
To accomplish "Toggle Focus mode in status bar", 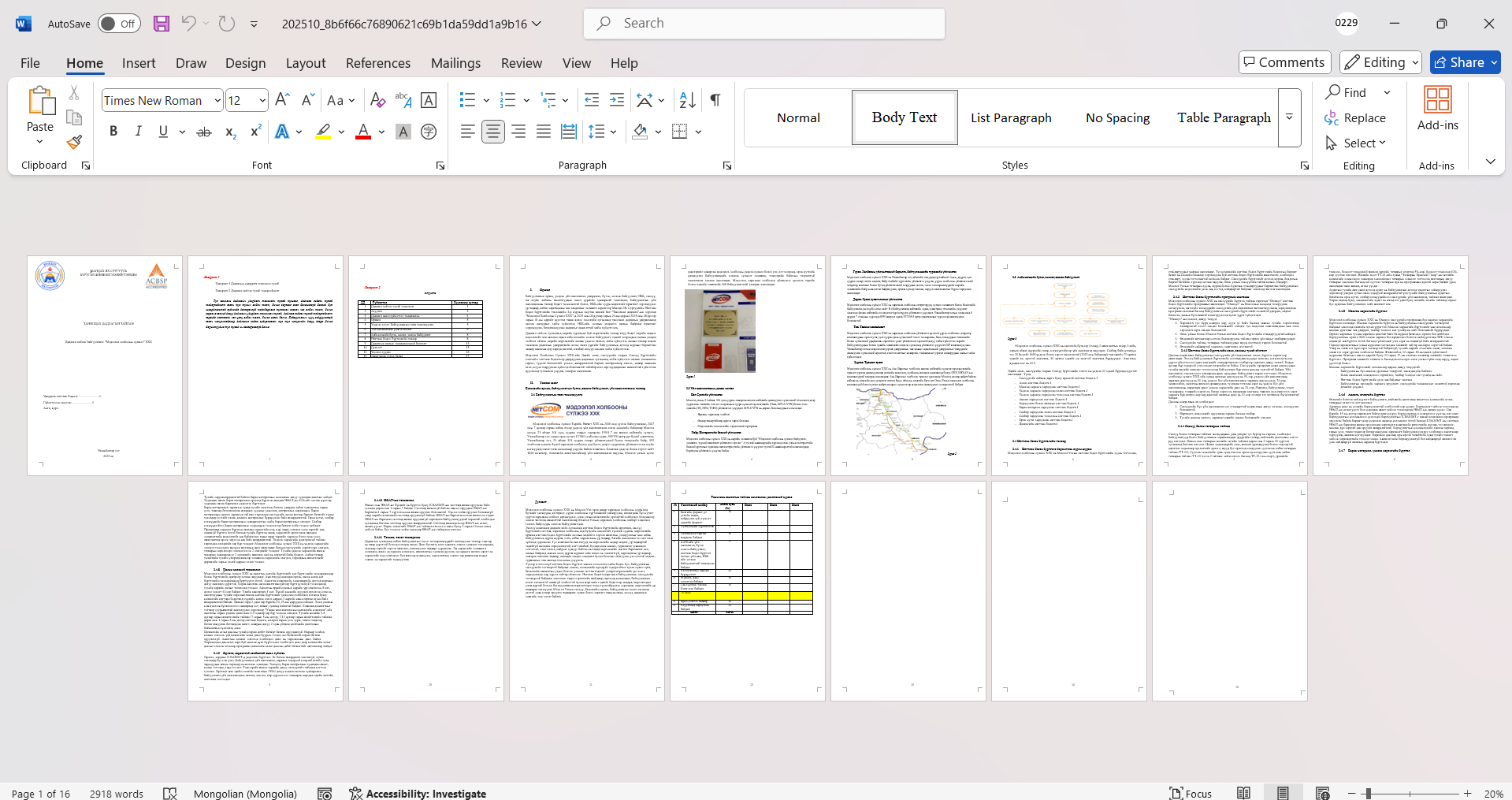I will [x=1191, y=793].
